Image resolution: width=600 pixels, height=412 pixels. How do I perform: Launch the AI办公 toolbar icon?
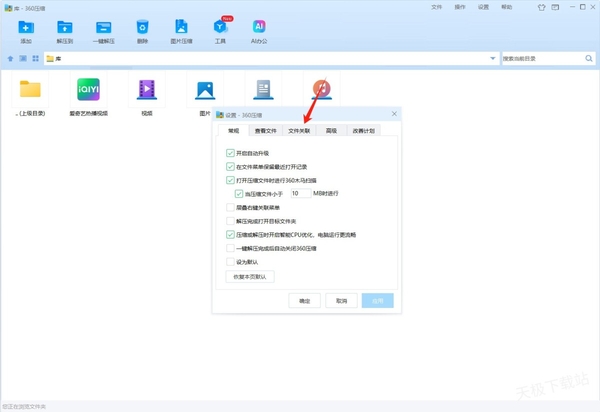(259, 28)
